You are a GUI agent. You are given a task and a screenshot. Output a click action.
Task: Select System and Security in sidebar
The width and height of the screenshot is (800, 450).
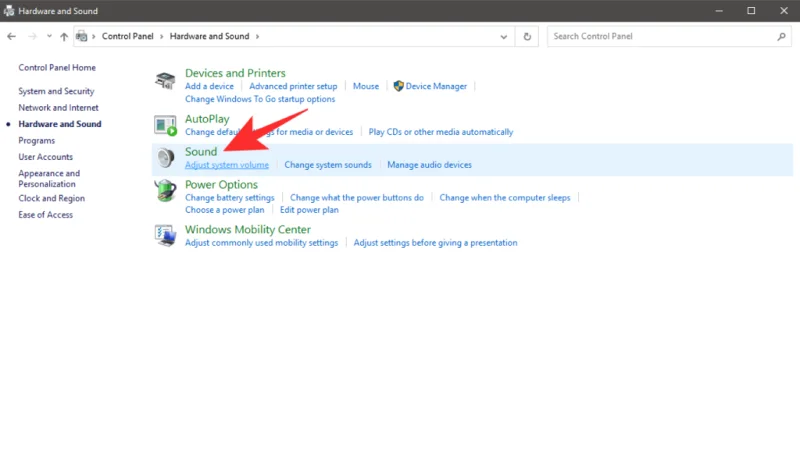click(56, 91)
